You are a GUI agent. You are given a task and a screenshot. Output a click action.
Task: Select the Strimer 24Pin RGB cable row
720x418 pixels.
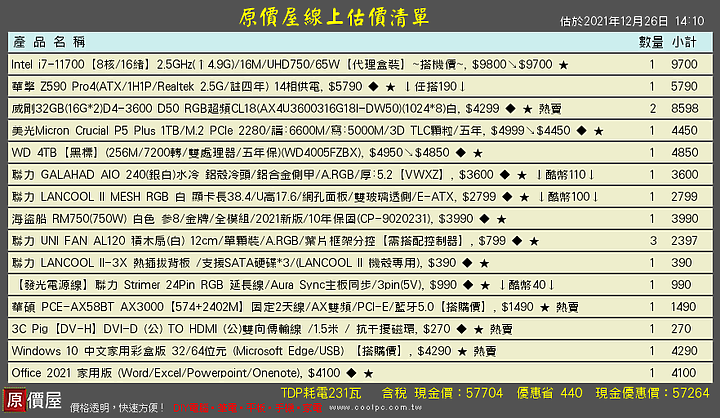[360, 285]
